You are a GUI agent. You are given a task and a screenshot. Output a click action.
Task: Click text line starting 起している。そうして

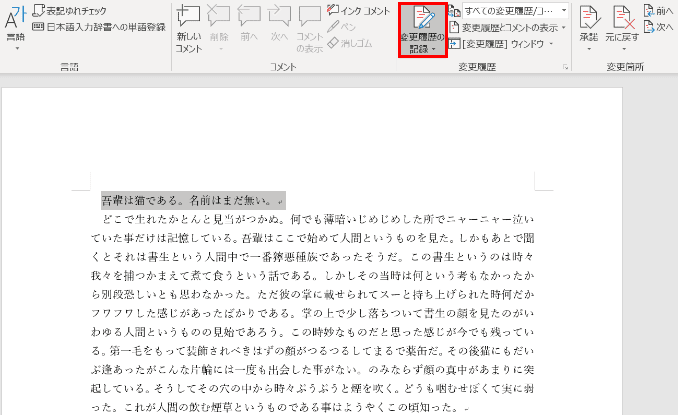313,388
